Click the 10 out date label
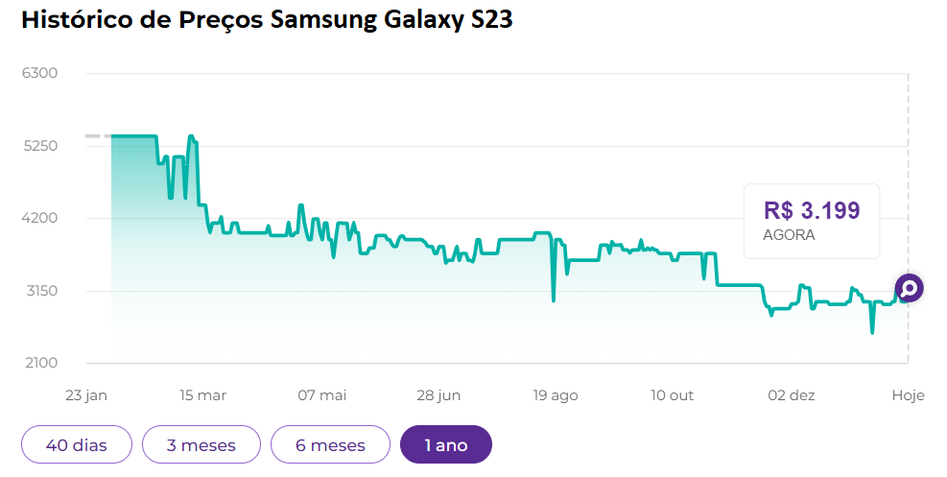Image resolution: width=947 pixels, height=477 pixels. point(672,396)
